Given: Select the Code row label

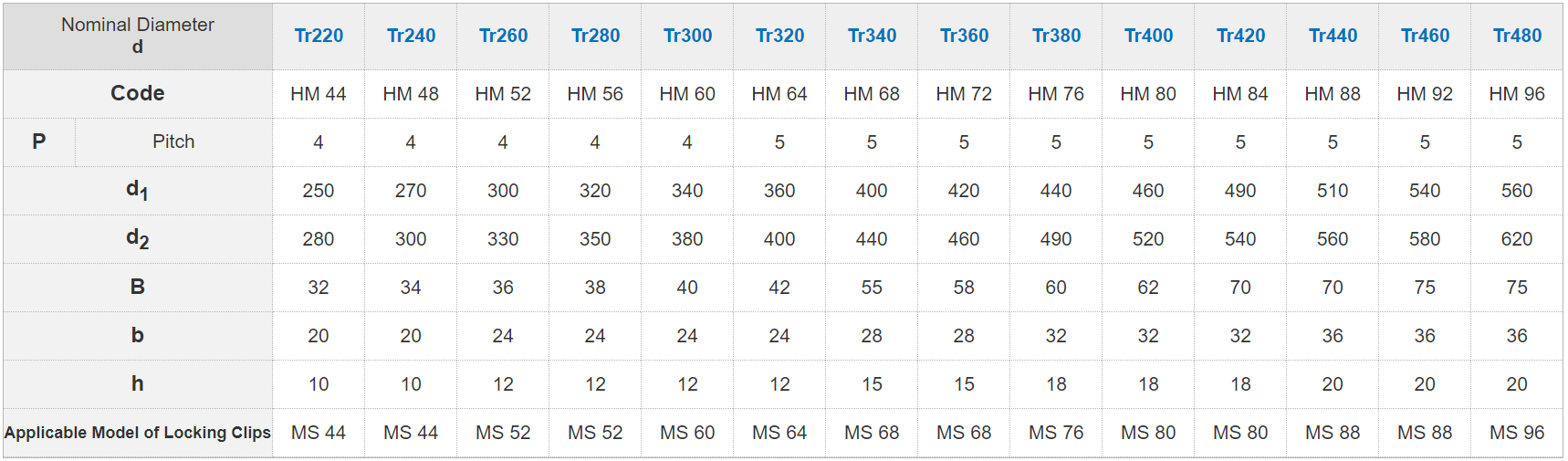Looking at the screenshot, I should 138,93.
